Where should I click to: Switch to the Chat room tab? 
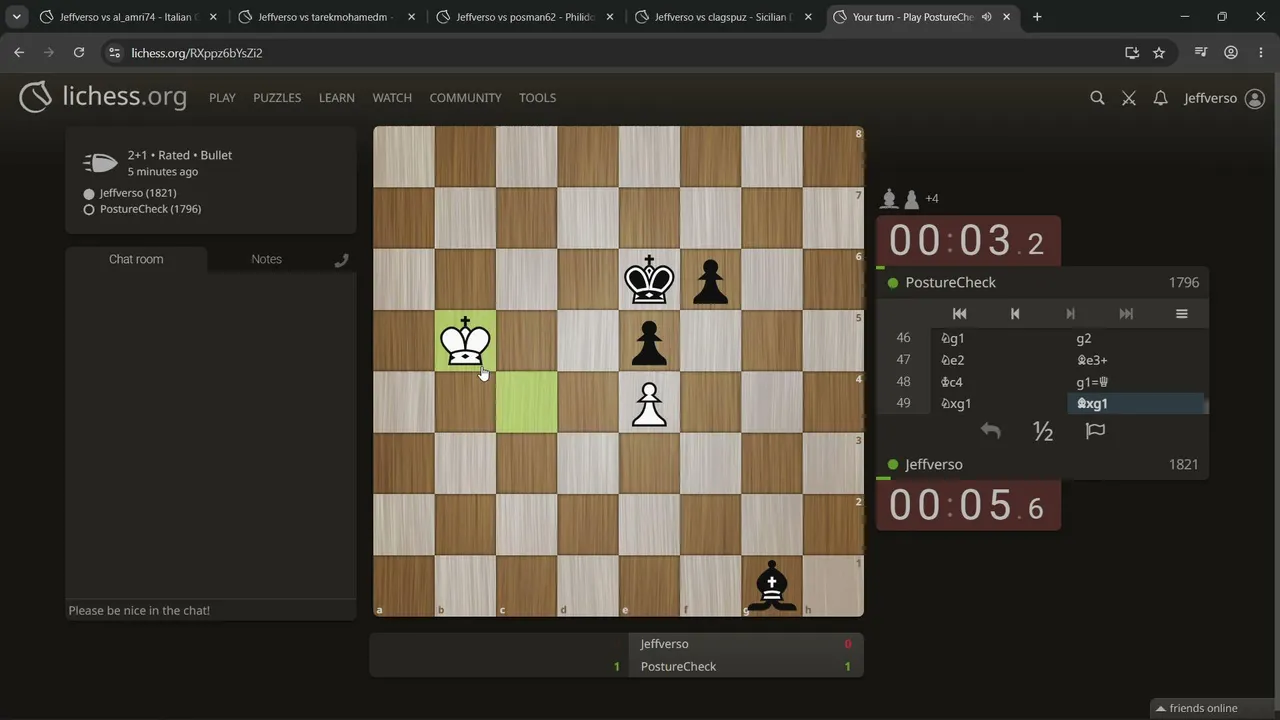(136, 259)
